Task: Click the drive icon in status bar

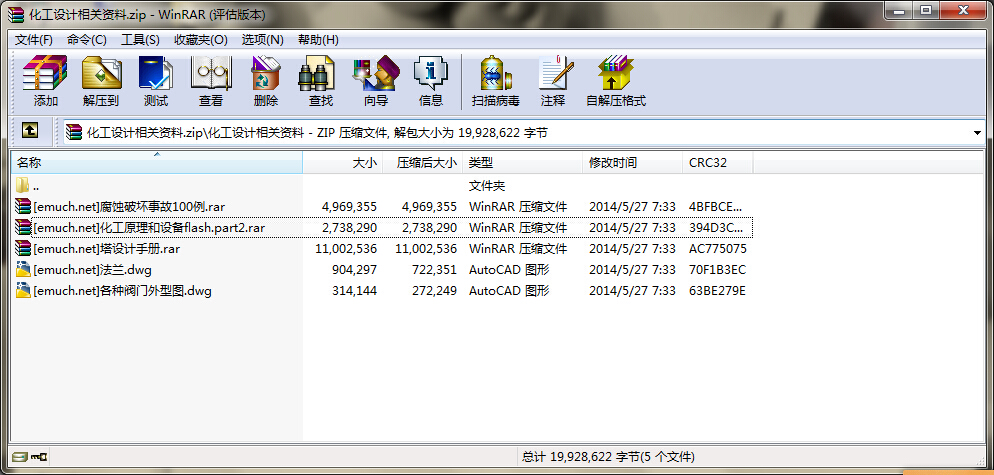Action: tap(20, 456)
